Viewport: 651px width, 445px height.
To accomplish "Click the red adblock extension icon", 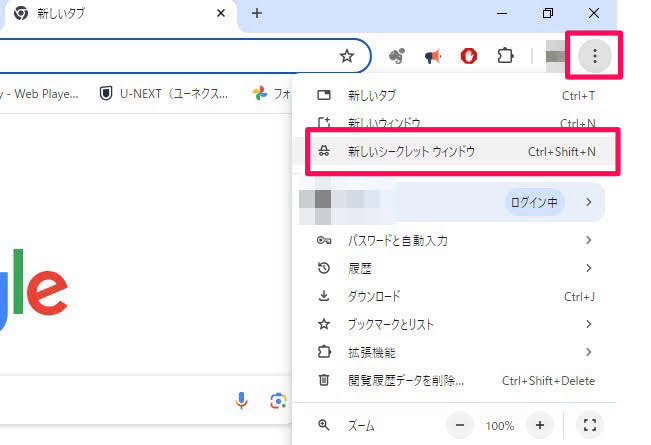I will coord(469,57).
